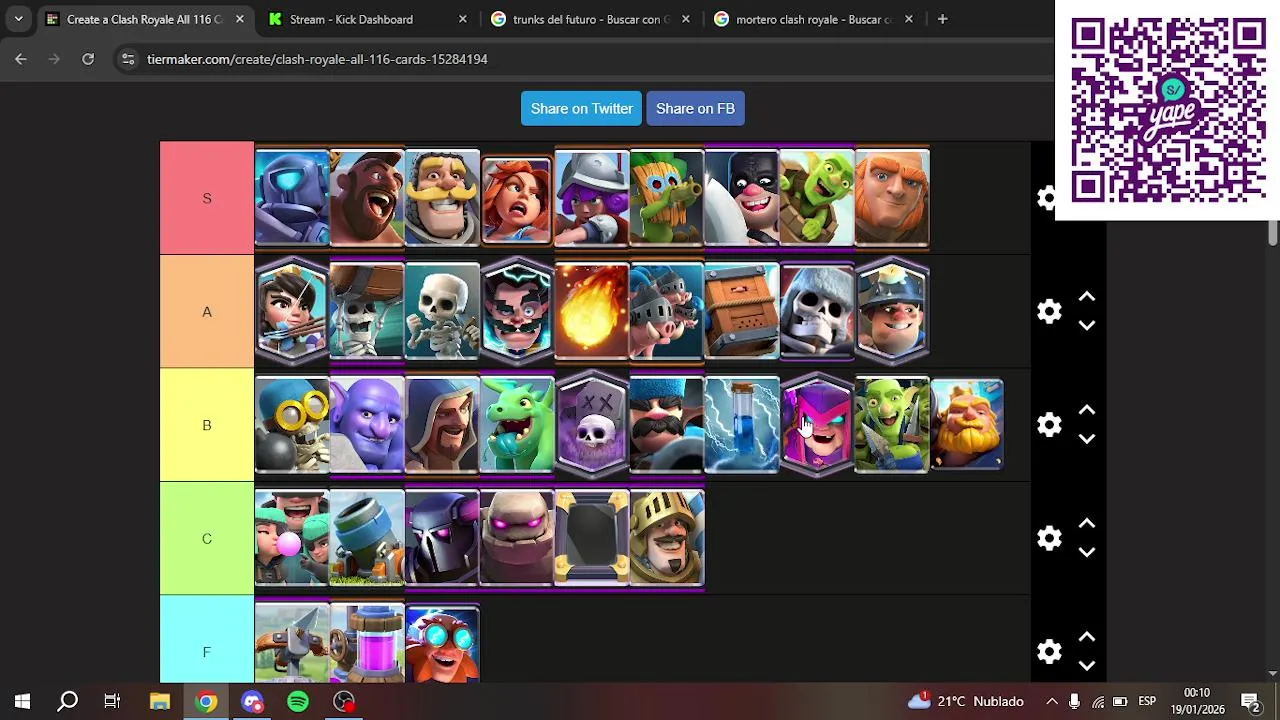Click the Mini P.E.K.K.A card in S tier
Image resolution: width=1280 pixels, height=720 pixels.
tap(292, 198)
